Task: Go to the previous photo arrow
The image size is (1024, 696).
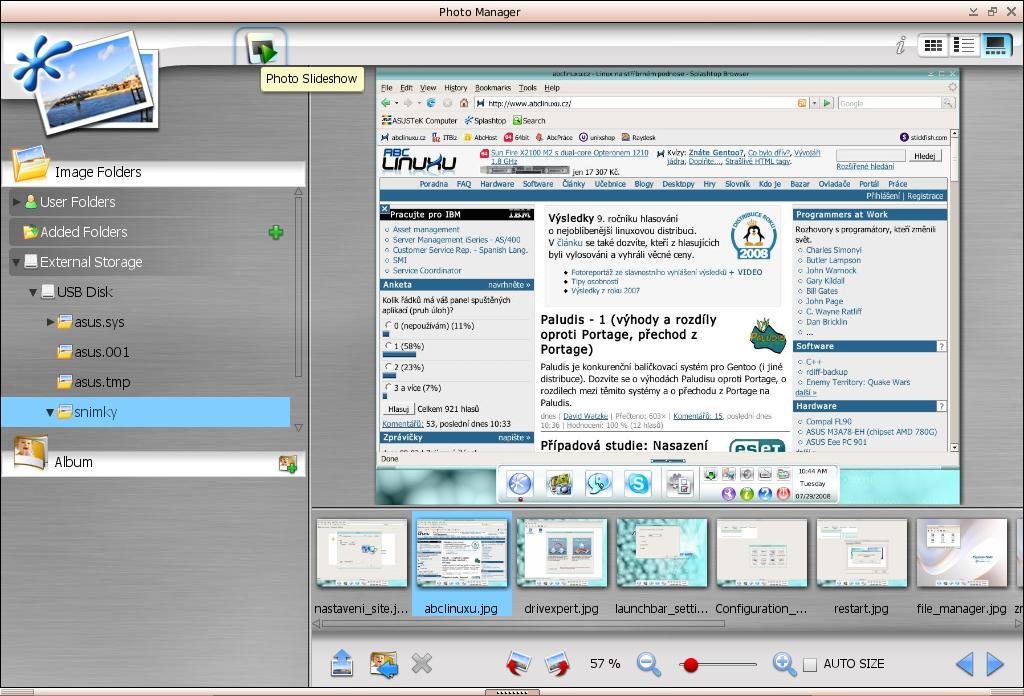Action: pos(965,664)
